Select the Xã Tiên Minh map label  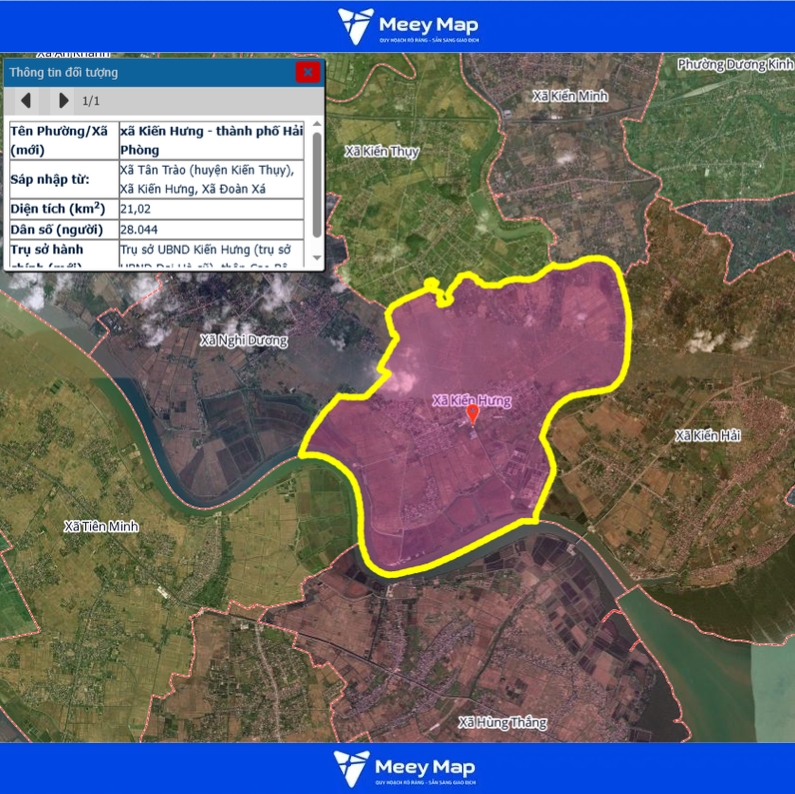pos(101,526)
